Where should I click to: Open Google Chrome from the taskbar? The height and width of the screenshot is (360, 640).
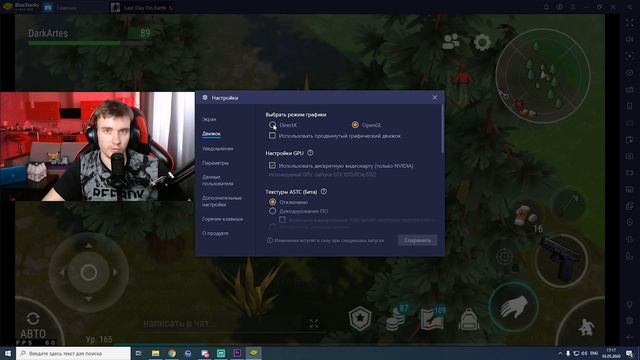(172, 353)
